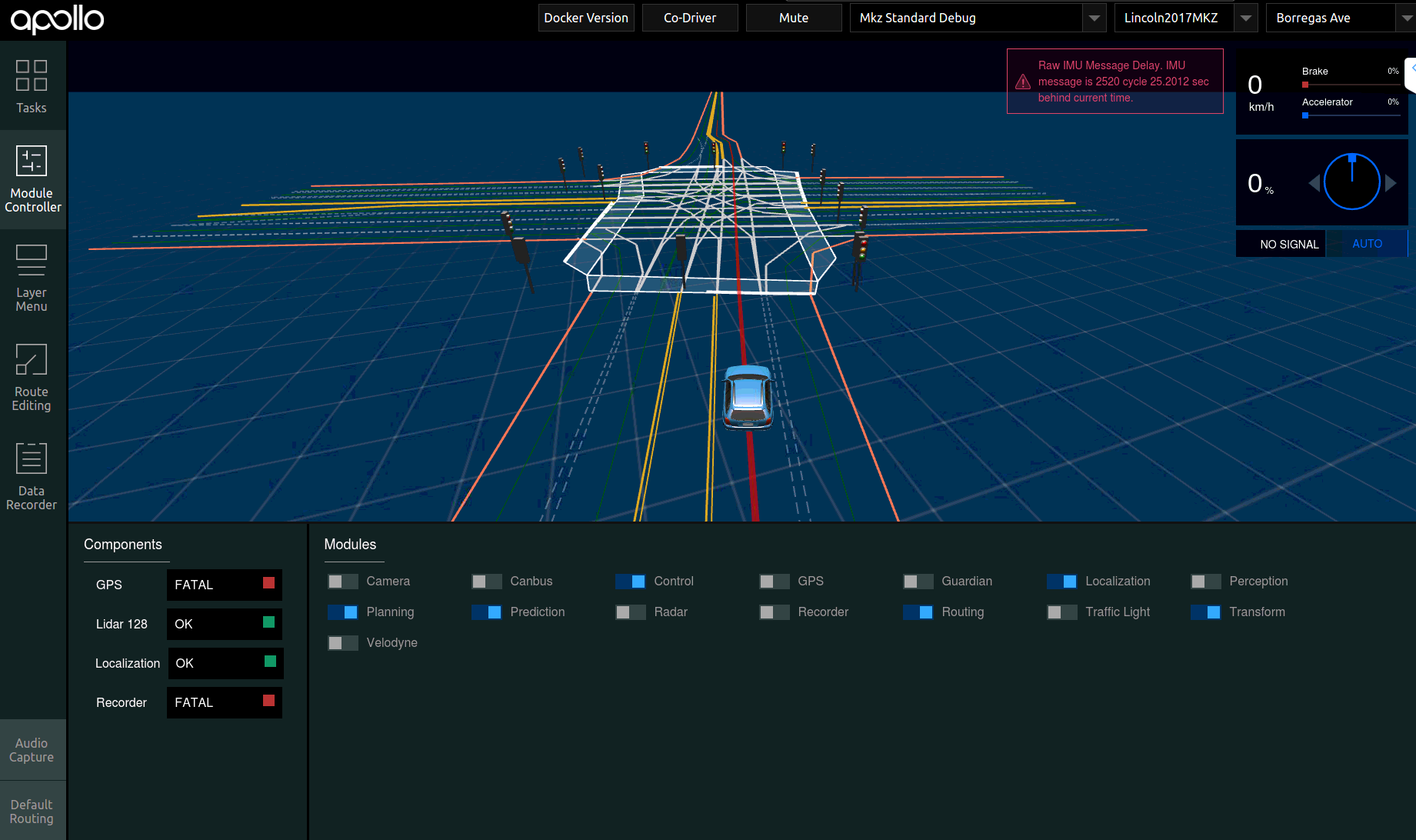The image size is (1416, 840).
Task: Click the Recorder component label
Action: [x=122, y=703]
